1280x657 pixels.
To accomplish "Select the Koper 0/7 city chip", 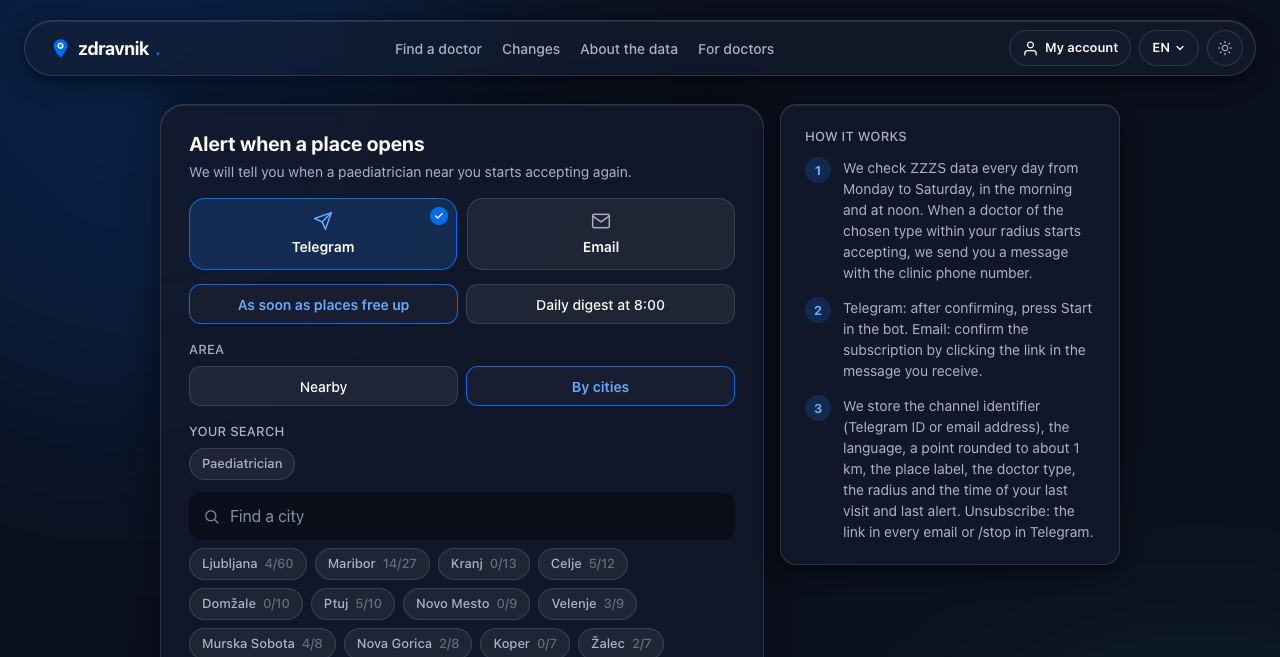I will tap(525, 643).
